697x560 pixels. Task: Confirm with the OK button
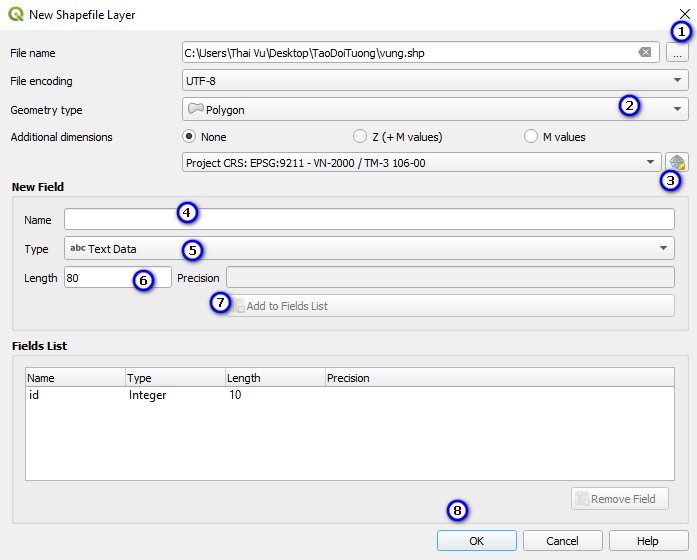pyautogui.click(x=477, y=540)
